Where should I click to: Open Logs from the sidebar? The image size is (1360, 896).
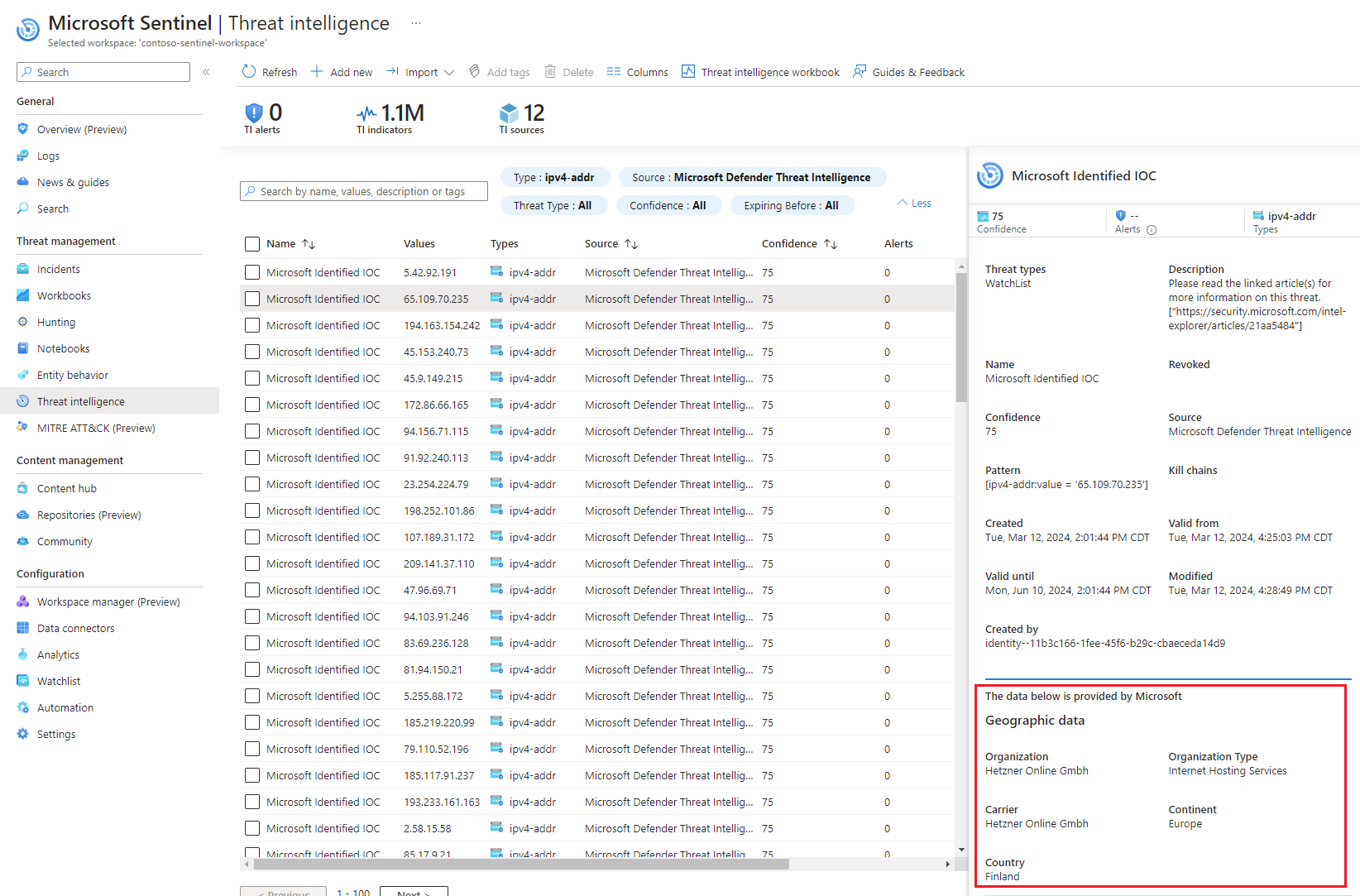click(x=48, y=156)
